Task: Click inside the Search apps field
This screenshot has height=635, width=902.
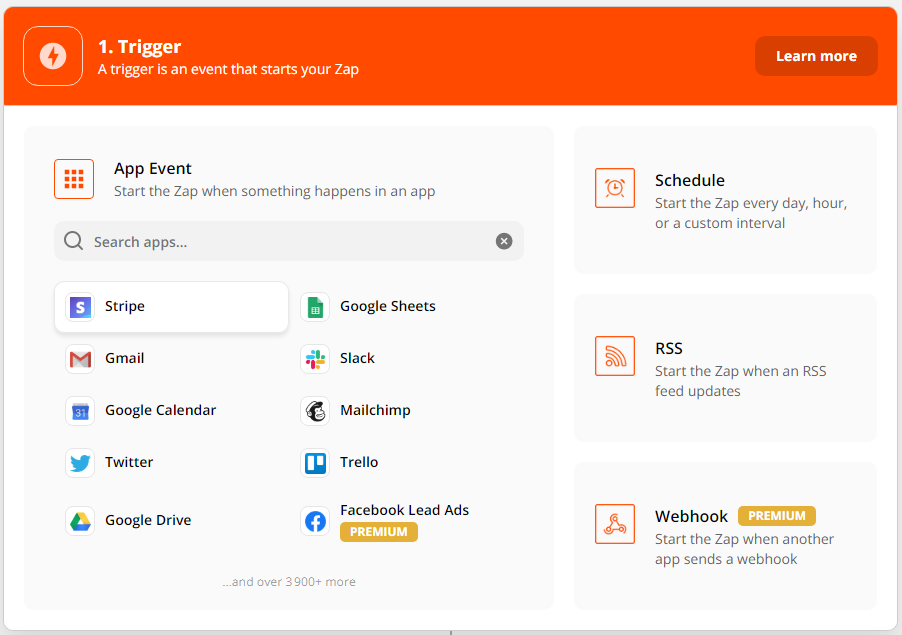Action: point(280,241)
